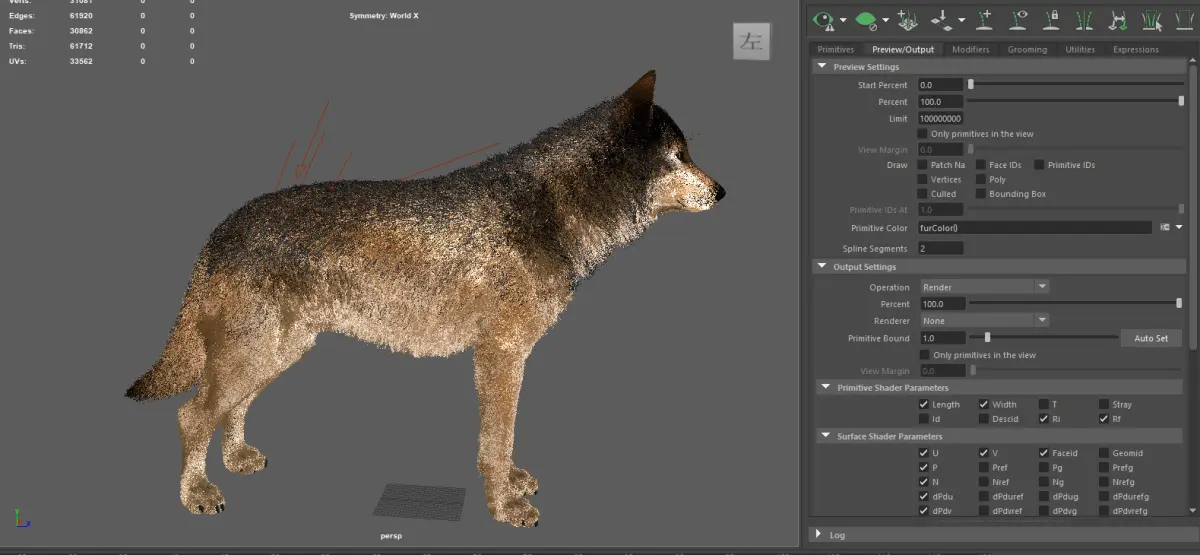Switch to the Primitives tab

click(836, 49)
